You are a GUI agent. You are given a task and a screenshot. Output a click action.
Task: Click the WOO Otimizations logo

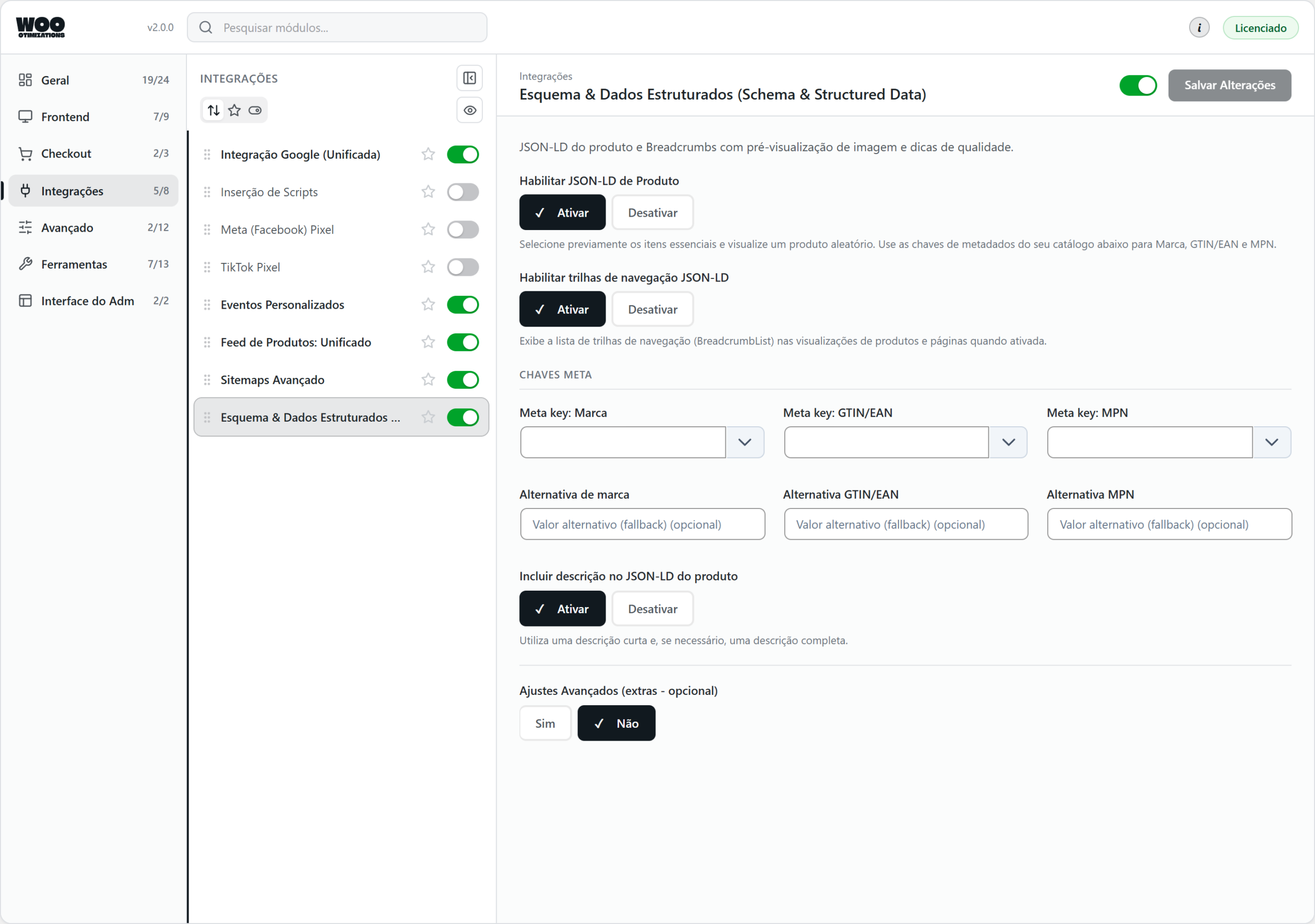coord(40,27)
